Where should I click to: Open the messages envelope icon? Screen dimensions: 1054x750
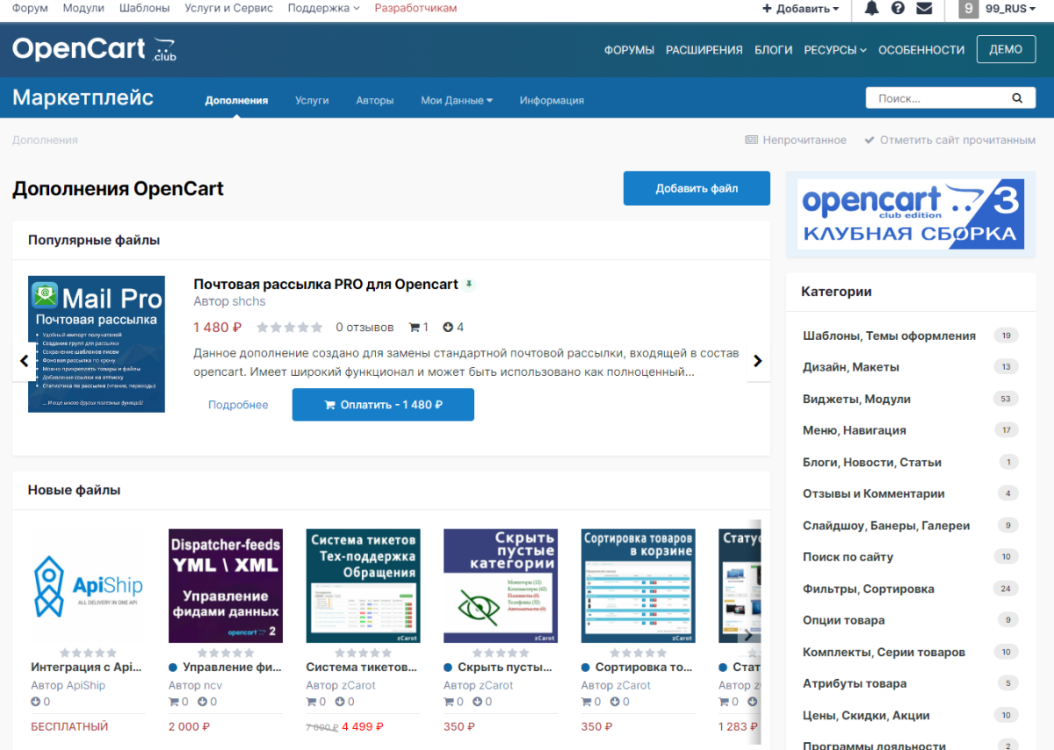tap(924, 8)
